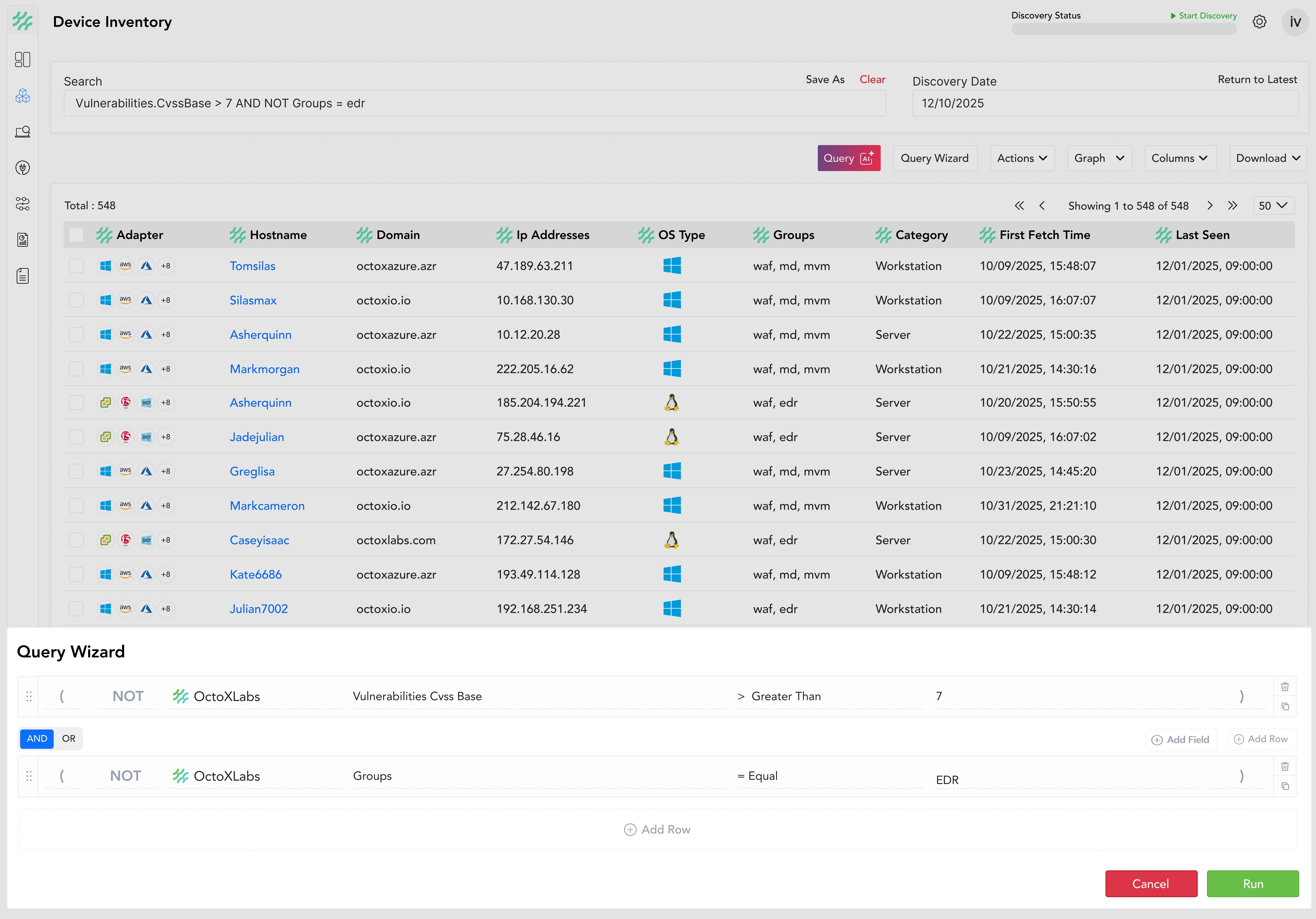
Task: Open the 50 page size dropdown
Action: click(1273, 206)
